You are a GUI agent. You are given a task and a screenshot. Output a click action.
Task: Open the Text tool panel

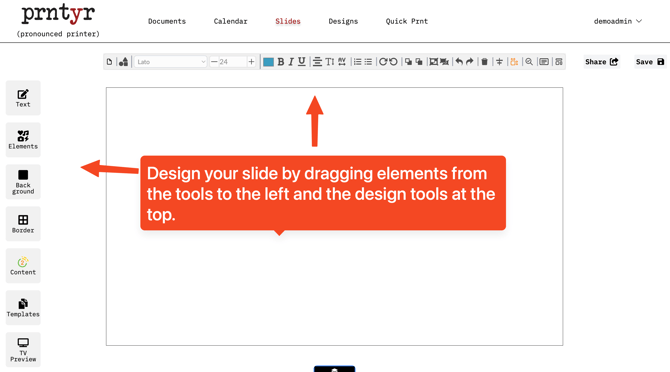[23, 98]
